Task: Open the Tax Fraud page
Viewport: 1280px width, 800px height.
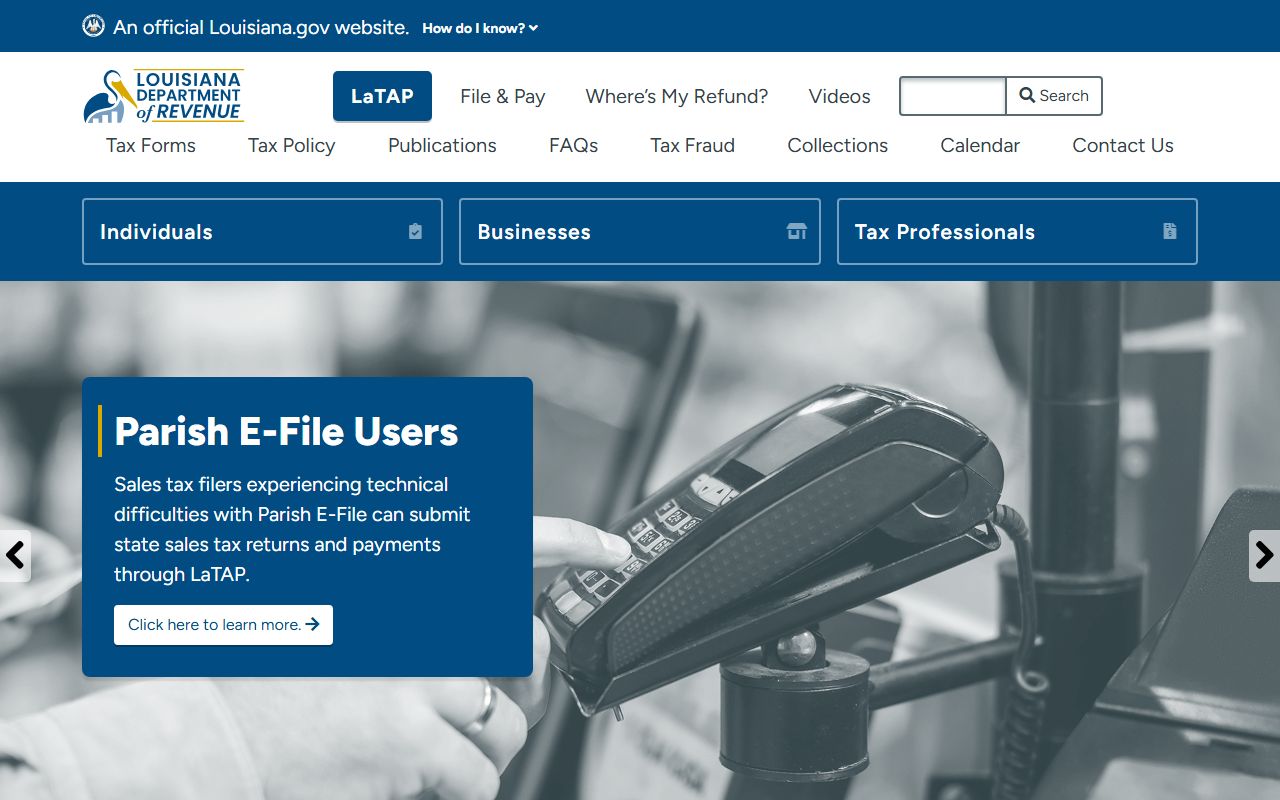Action: point(692,145)
